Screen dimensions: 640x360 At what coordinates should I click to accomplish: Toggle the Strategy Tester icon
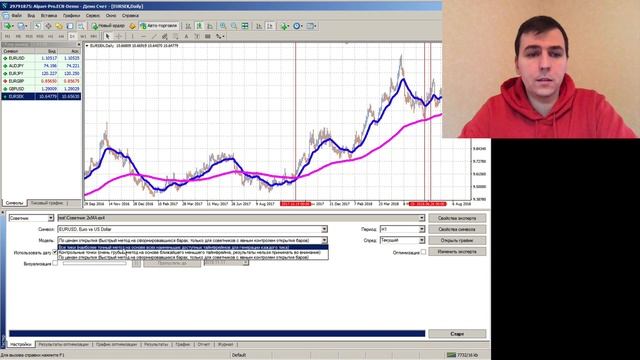tap(81, 26)
